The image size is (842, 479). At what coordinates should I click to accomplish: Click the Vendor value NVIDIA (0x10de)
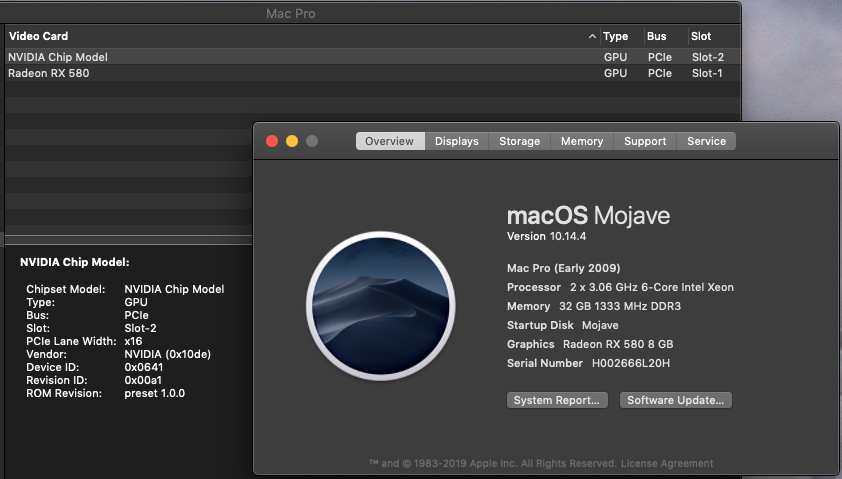click(x=168, y=354)
